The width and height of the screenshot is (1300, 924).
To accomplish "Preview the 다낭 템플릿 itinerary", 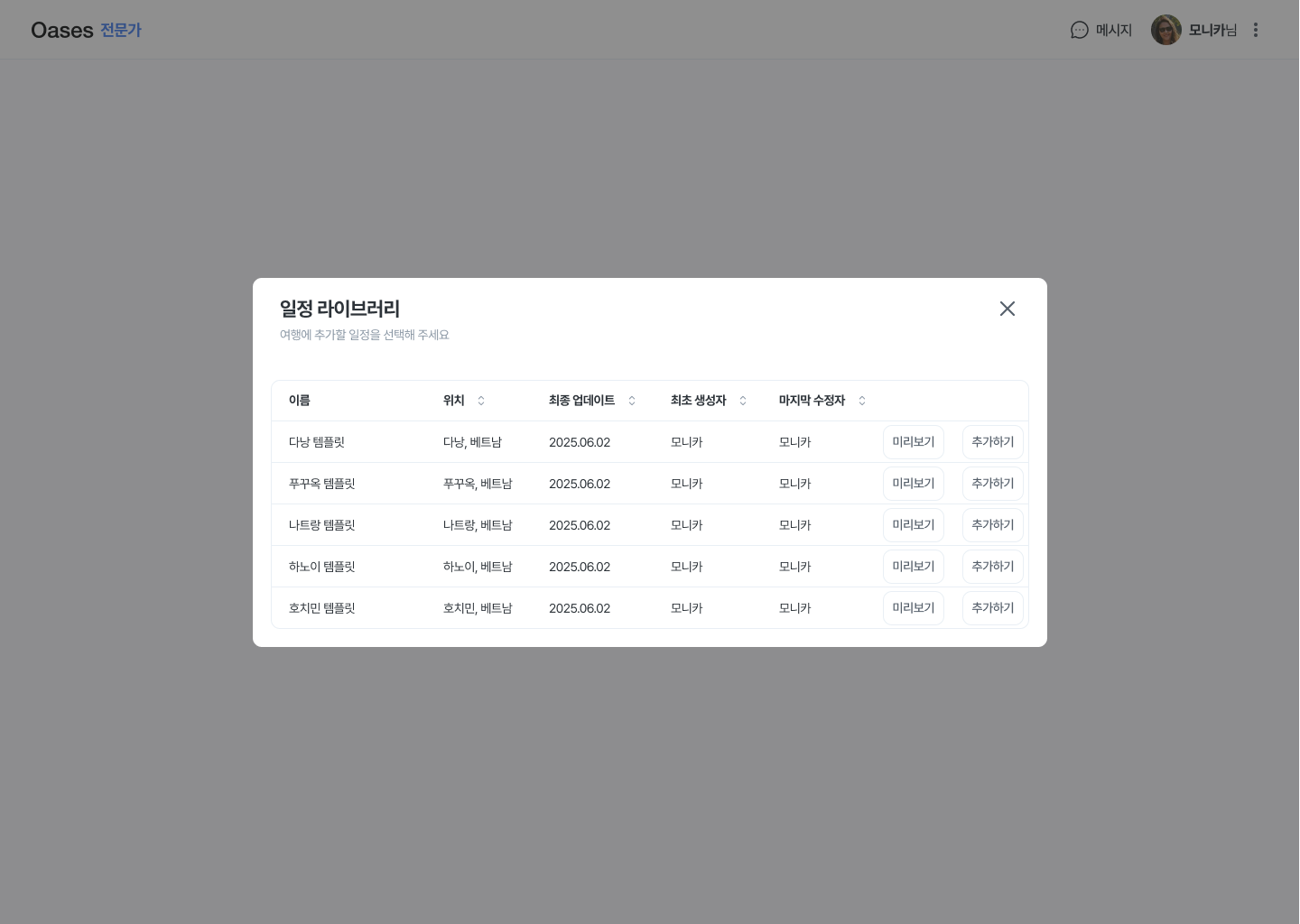I will [913, 442].
